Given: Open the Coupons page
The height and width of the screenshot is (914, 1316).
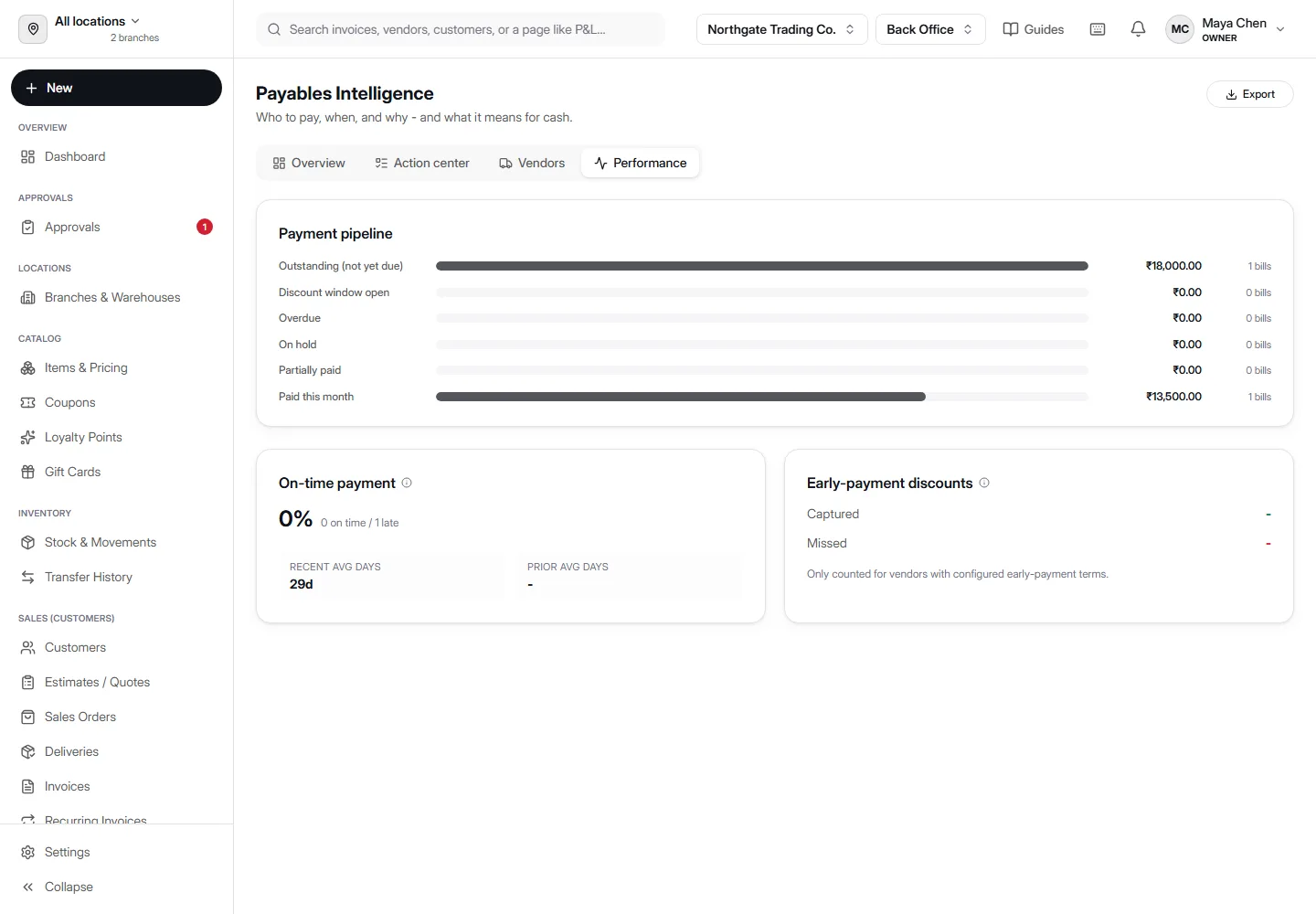Looking at the screenshot, I should (x=116, y=402).
